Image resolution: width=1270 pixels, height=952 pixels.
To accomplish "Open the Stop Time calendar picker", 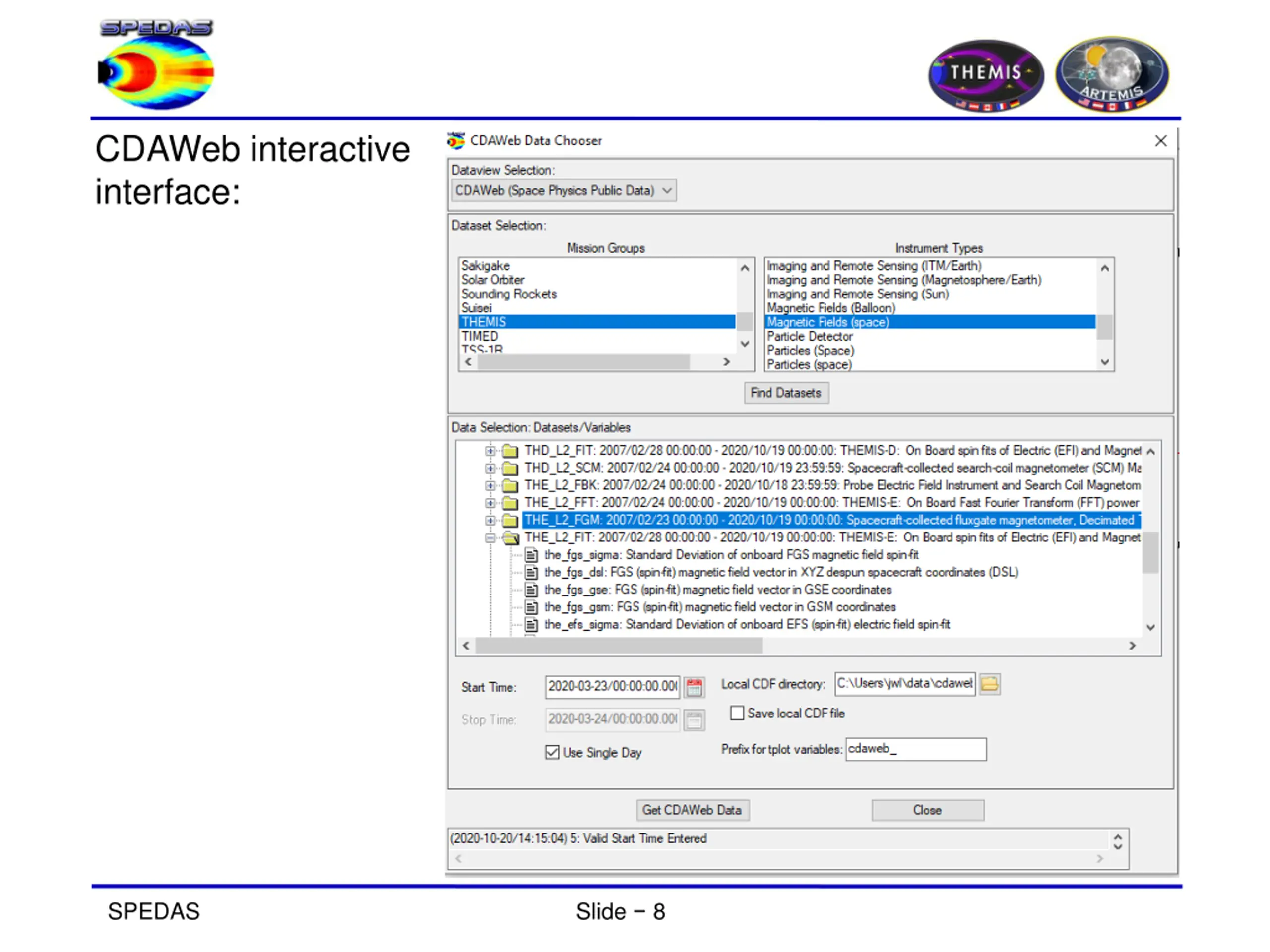I will coord(694,719).
